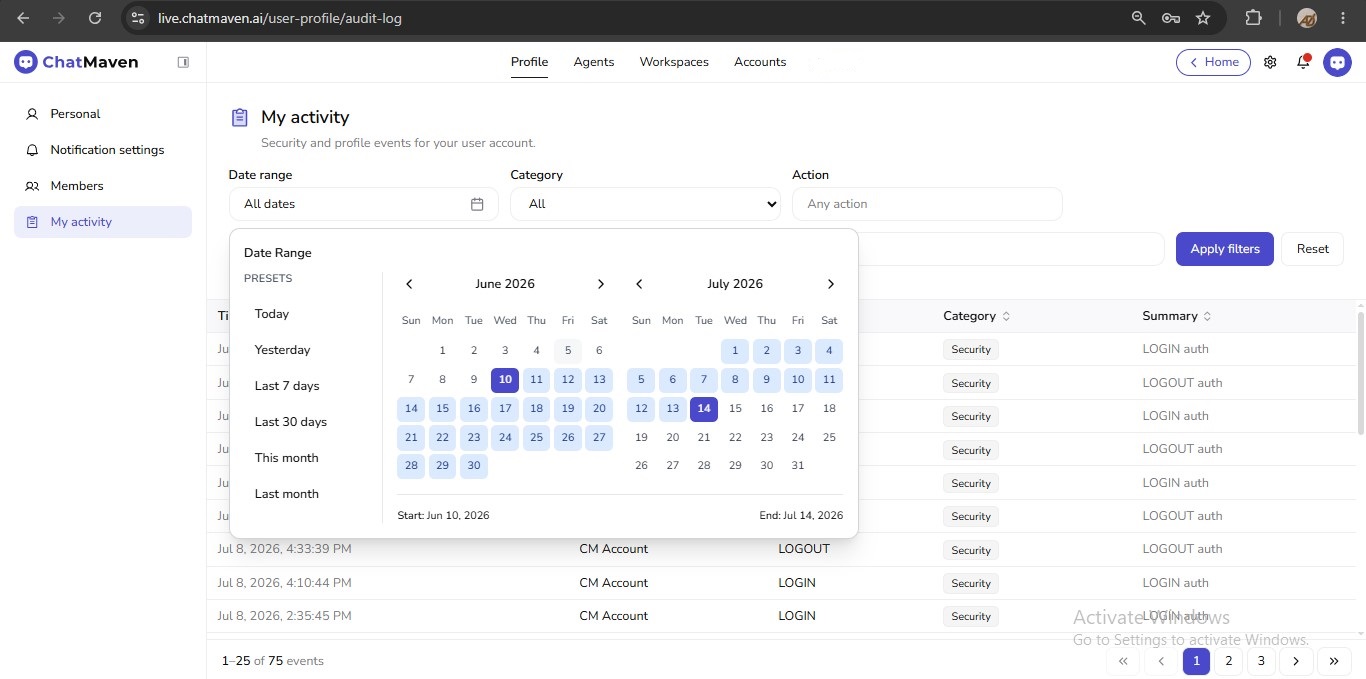The width and height of the screenshot is (1366, 679).
Task: Choose the Last month preset
Action: pyautogui.click(x=287, y=494)
